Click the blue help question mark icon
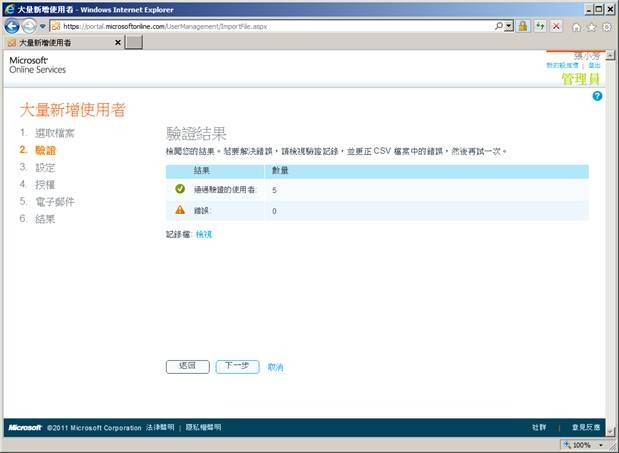619x453 pixels. pos(597,96)
